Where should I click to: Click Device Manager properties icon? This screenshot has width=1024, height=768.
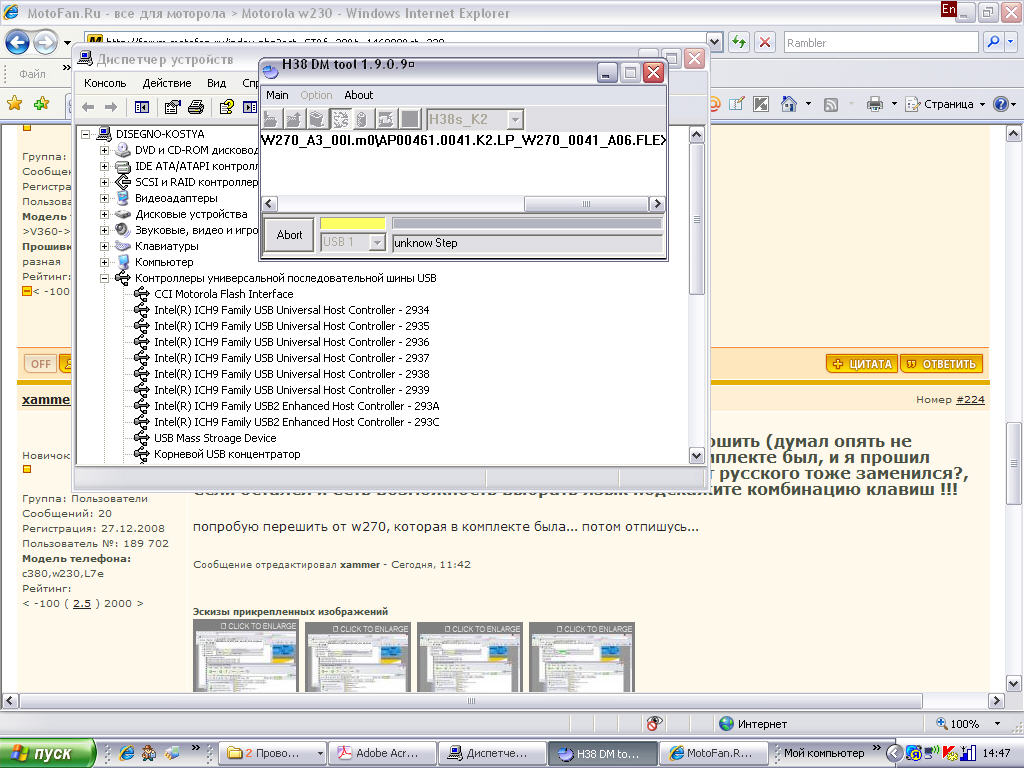click(172, 107)
